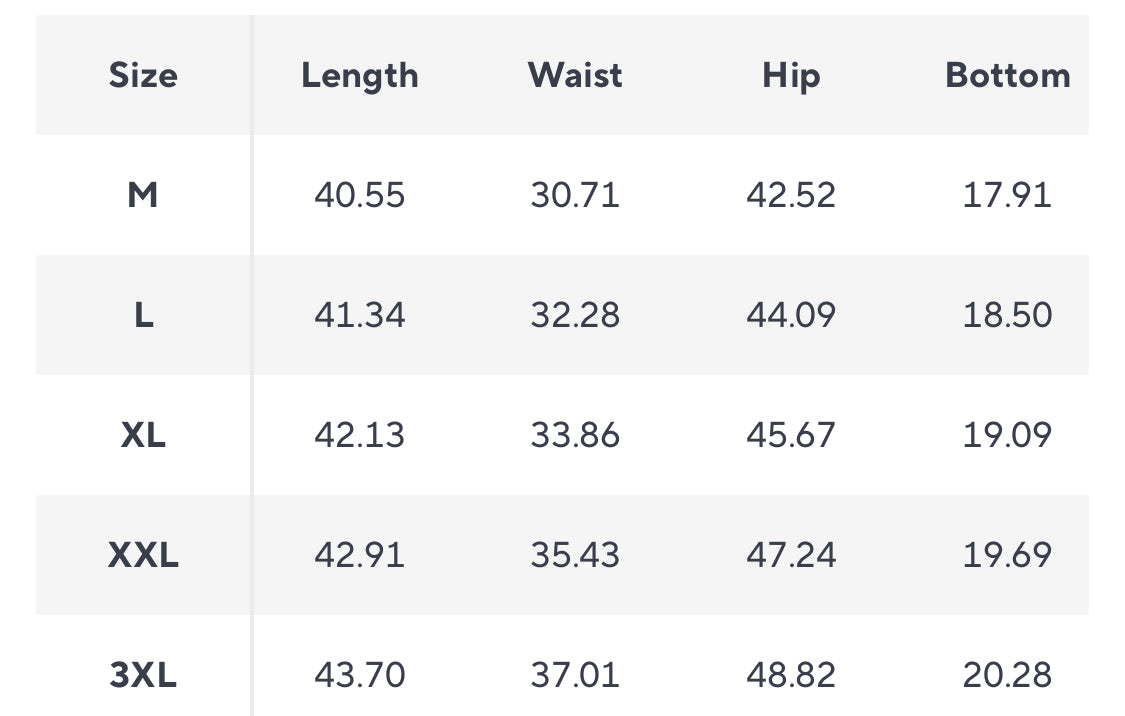Select the M size row label
The width and height of the screenshot is (1125, 716).
tap(143, 195)
